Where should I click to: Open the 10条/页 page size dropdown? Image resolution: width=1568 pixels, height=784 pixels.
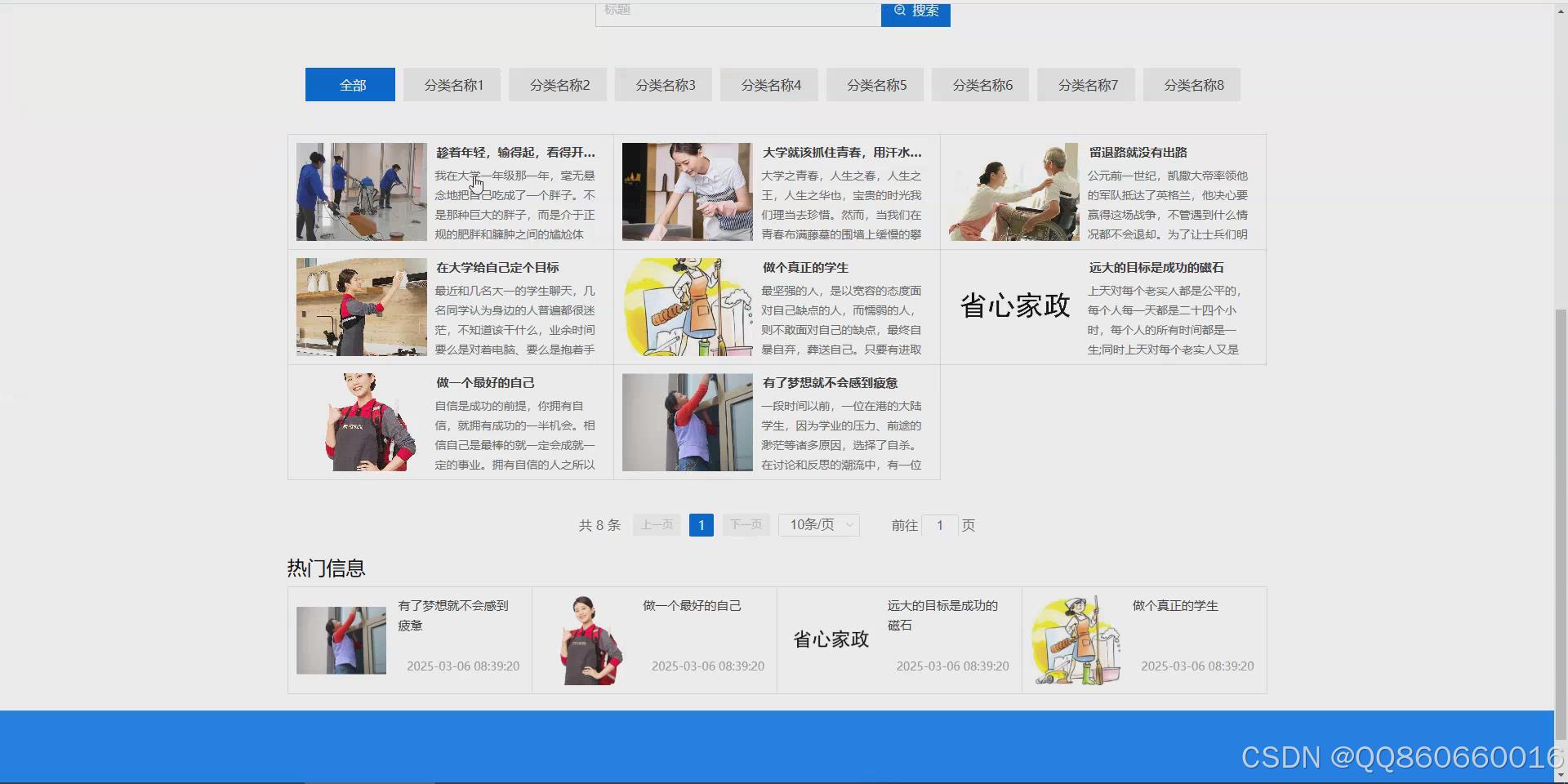[817, 525]
